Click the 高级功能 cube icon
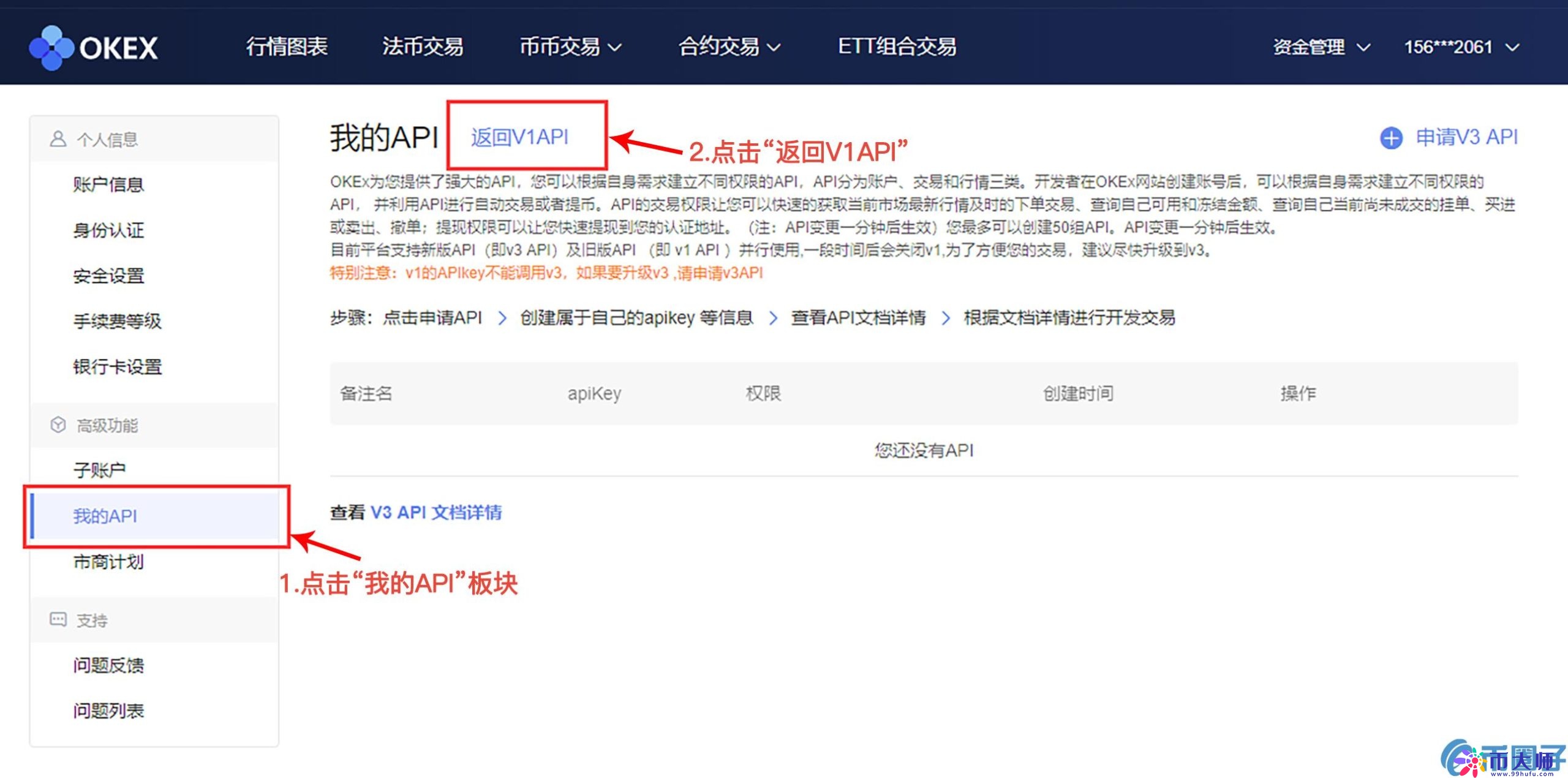 click(58, 425)
